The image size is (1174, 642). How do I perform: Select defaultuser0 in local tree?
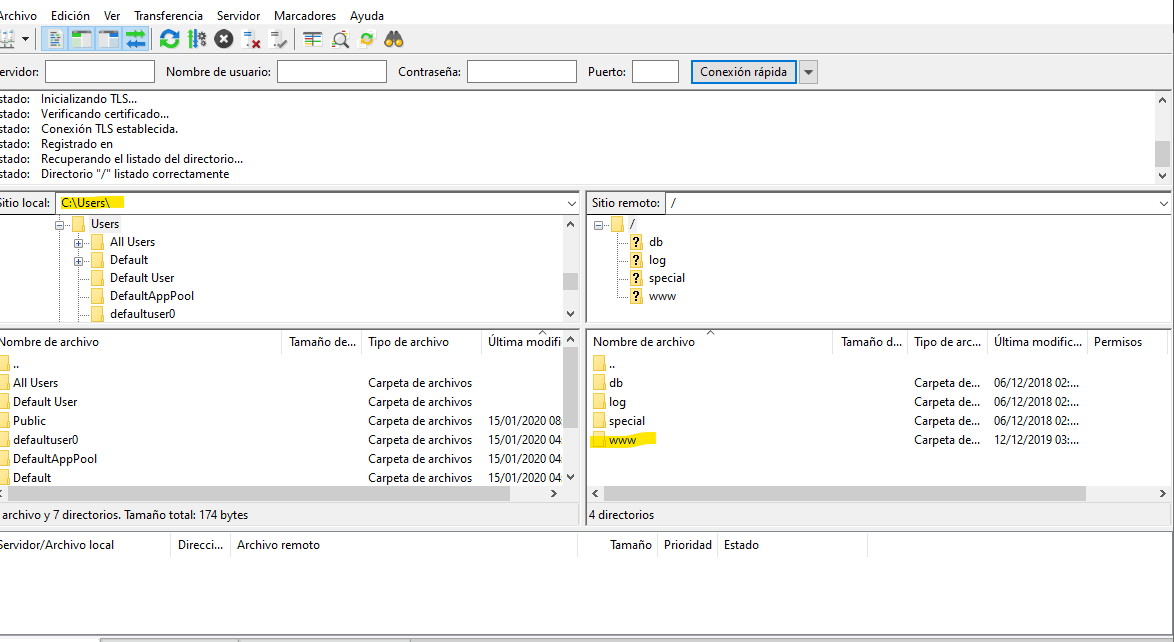pos(142,314)
